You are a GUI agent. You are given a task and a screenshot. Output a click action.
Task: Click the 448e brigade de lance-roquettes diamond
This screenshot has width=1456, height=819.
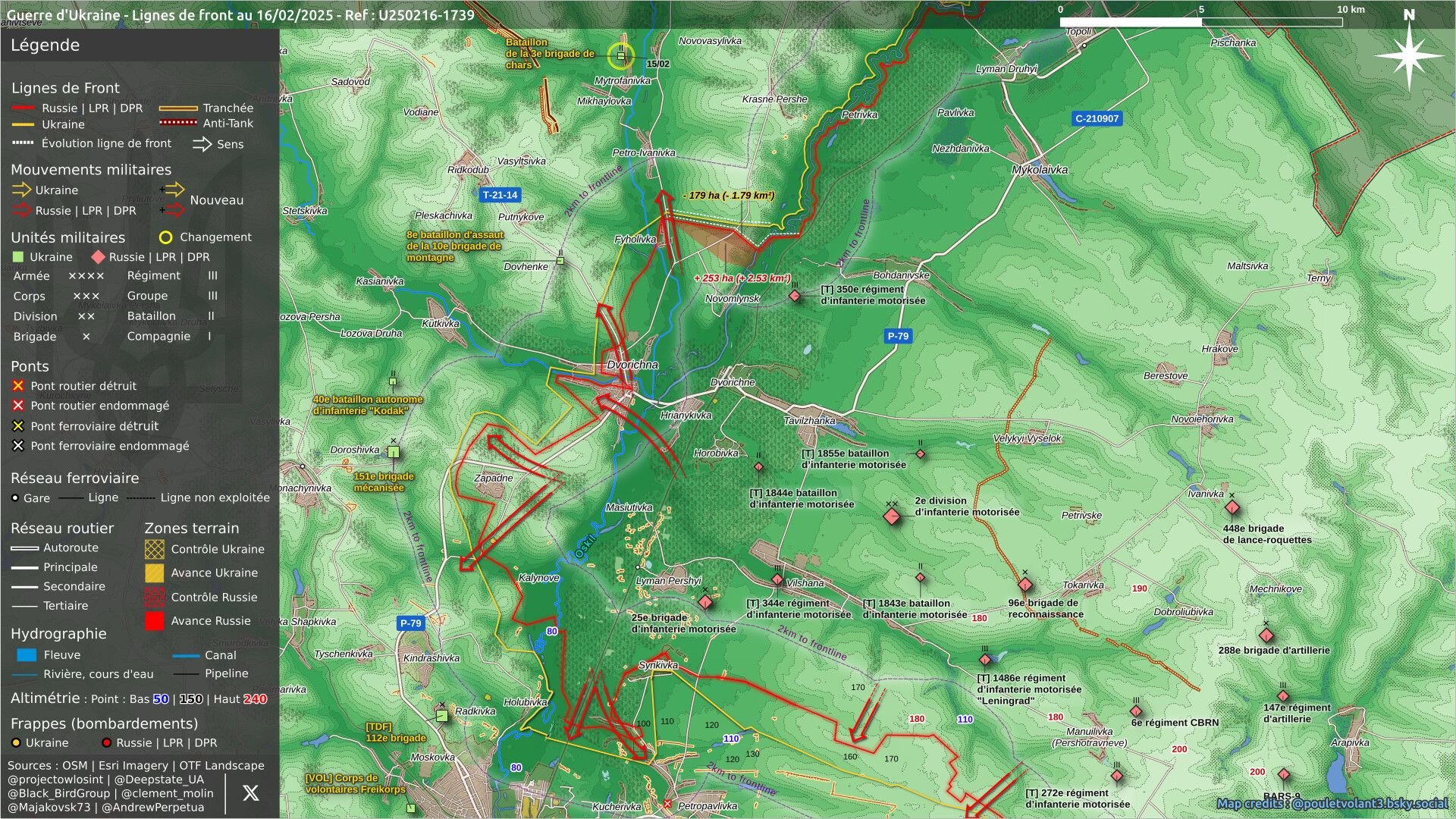pyautogui.click(x=1232, y=507)
